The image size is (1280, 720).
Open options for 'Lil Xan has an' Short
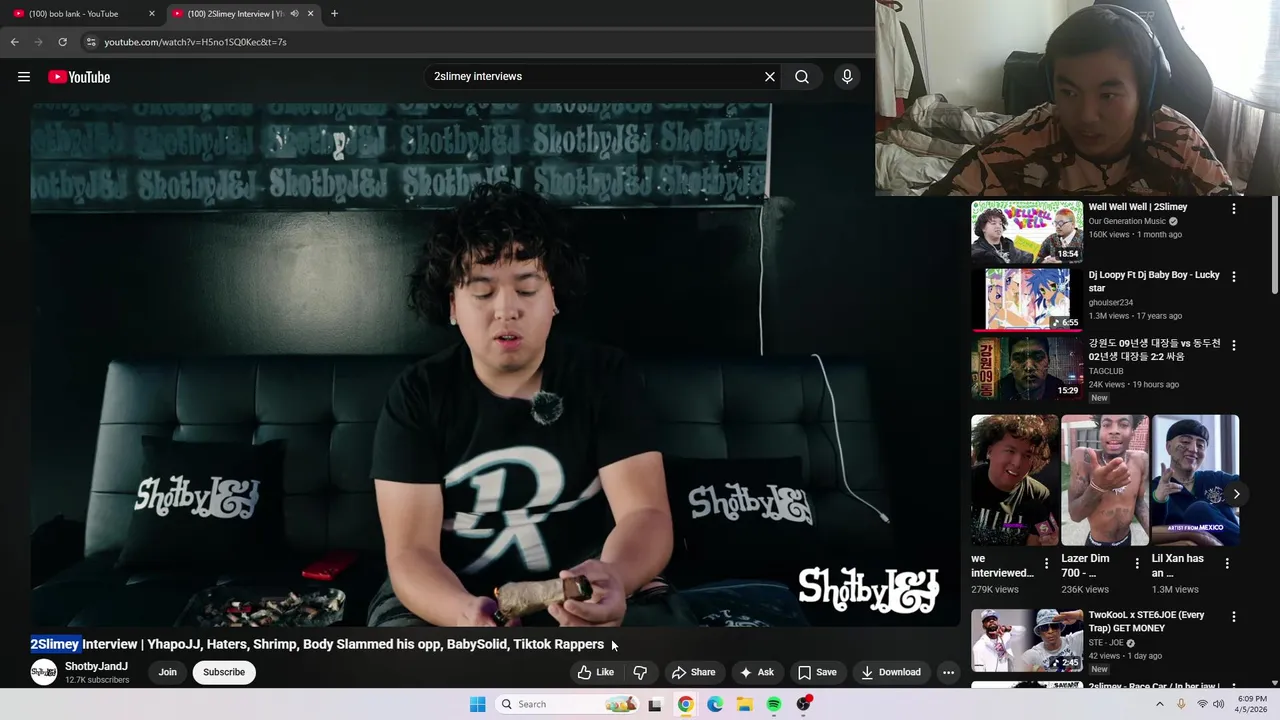(x=1227, y=564)
